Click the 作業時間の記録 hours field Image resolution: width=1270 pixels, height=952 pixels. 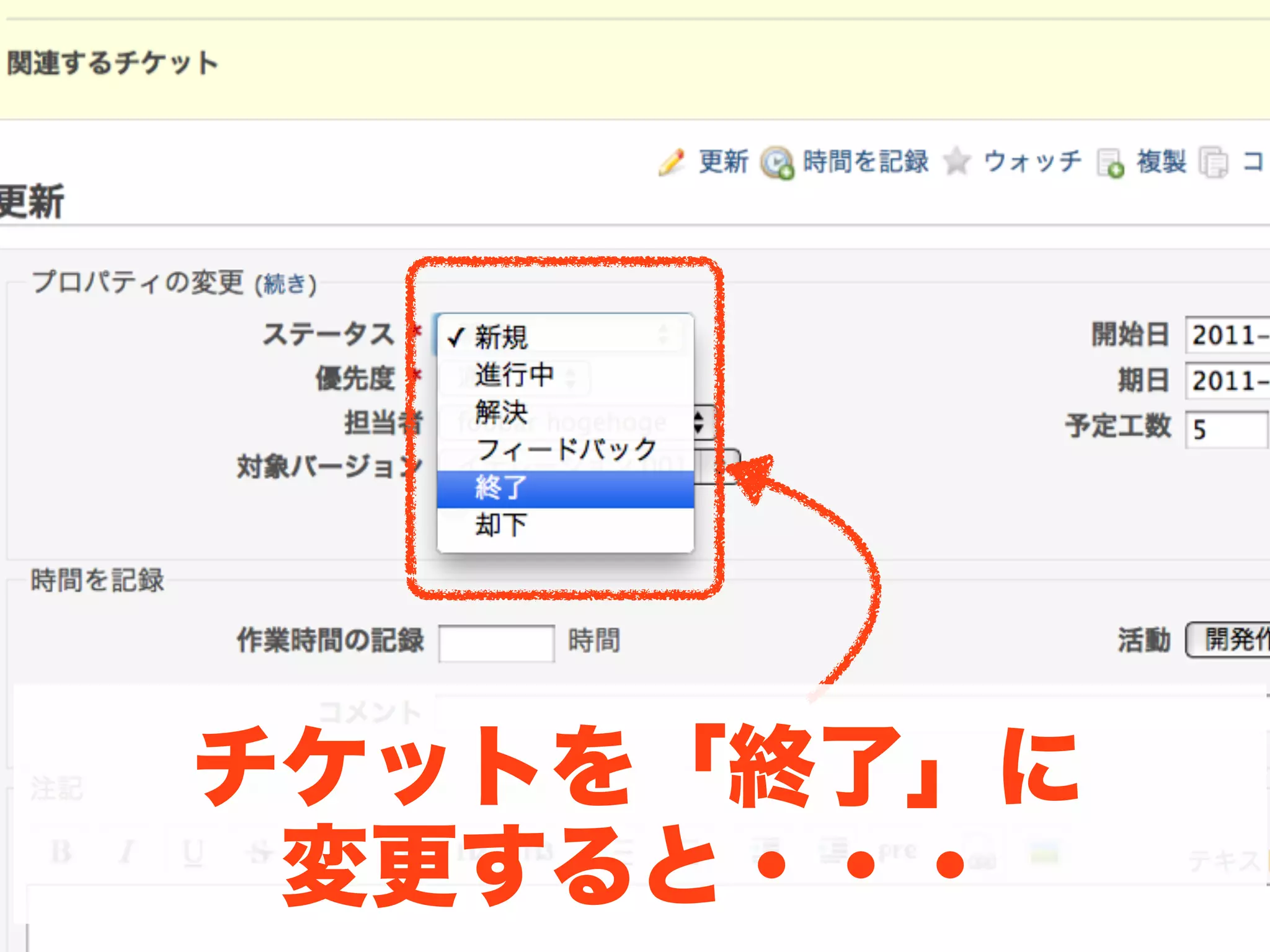pyautogui.click(x=496, y=643)
